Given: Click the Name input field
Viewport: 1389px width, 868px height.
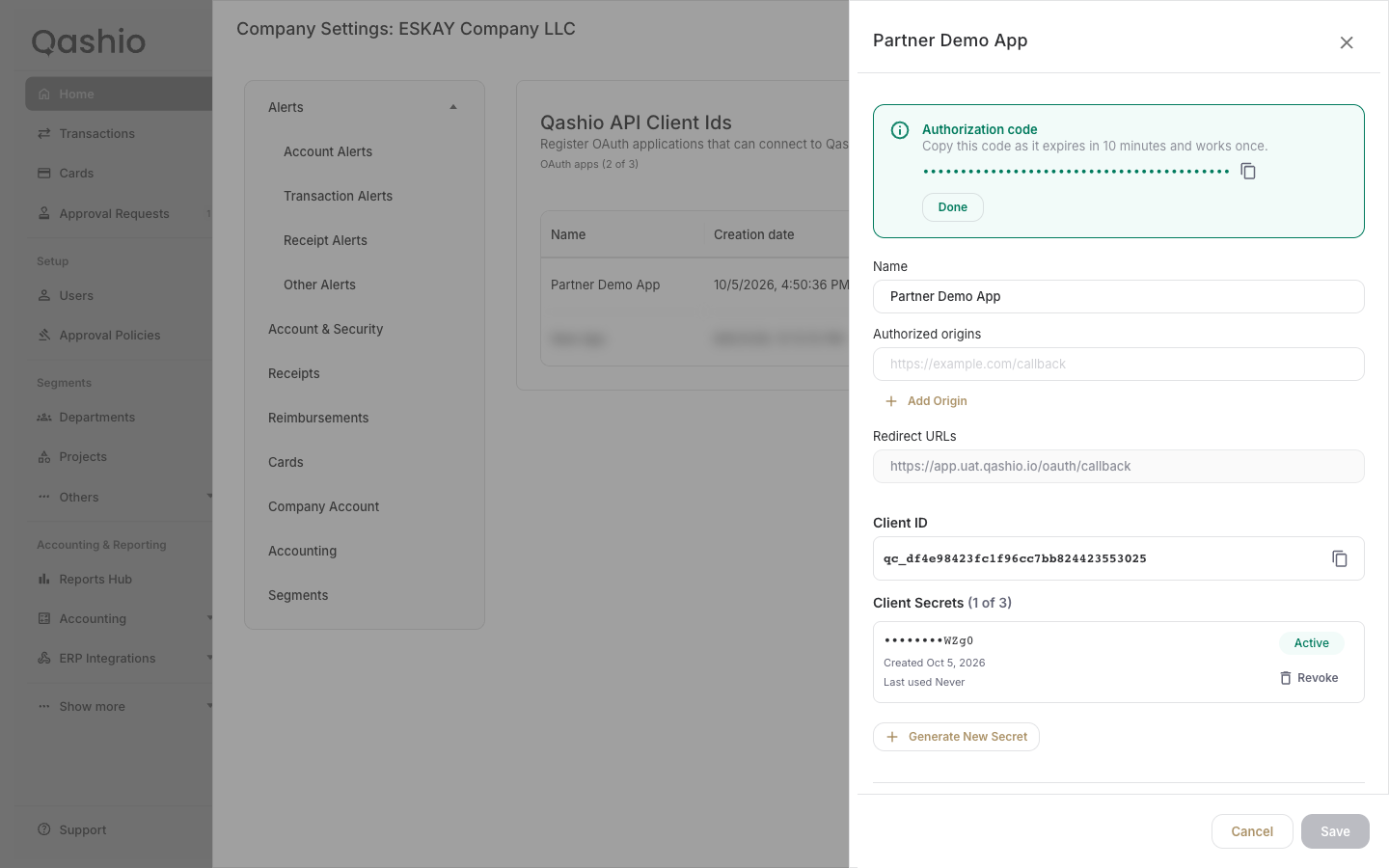Looking at the screenshot, I should coord(1119,296).
